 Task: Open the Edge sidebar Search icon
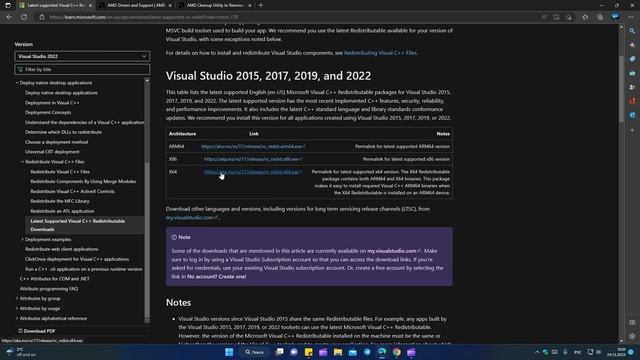632,31
